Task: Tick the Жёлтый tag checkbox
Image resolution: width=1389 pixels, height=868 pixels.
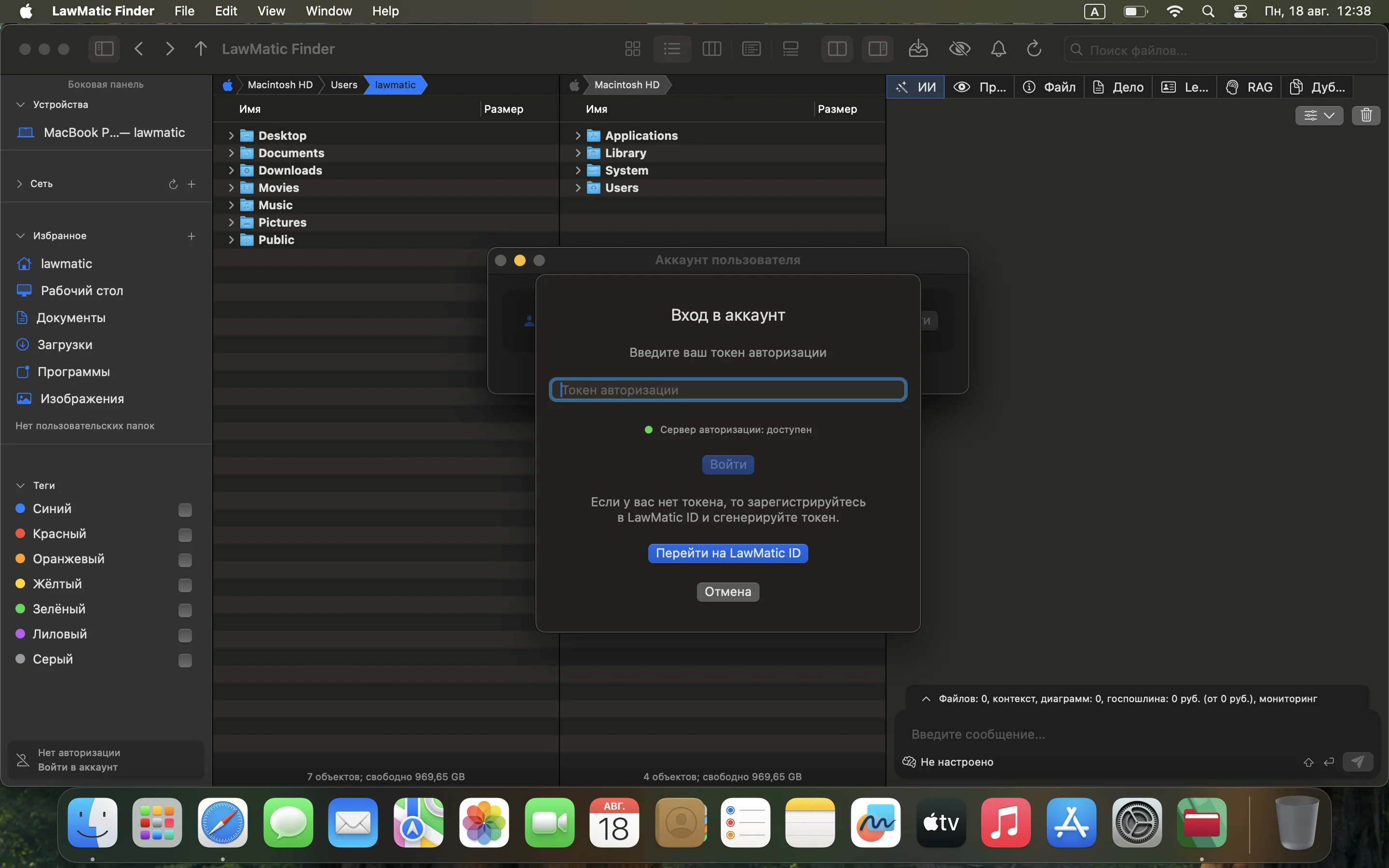Action: [x=185, y=585]
